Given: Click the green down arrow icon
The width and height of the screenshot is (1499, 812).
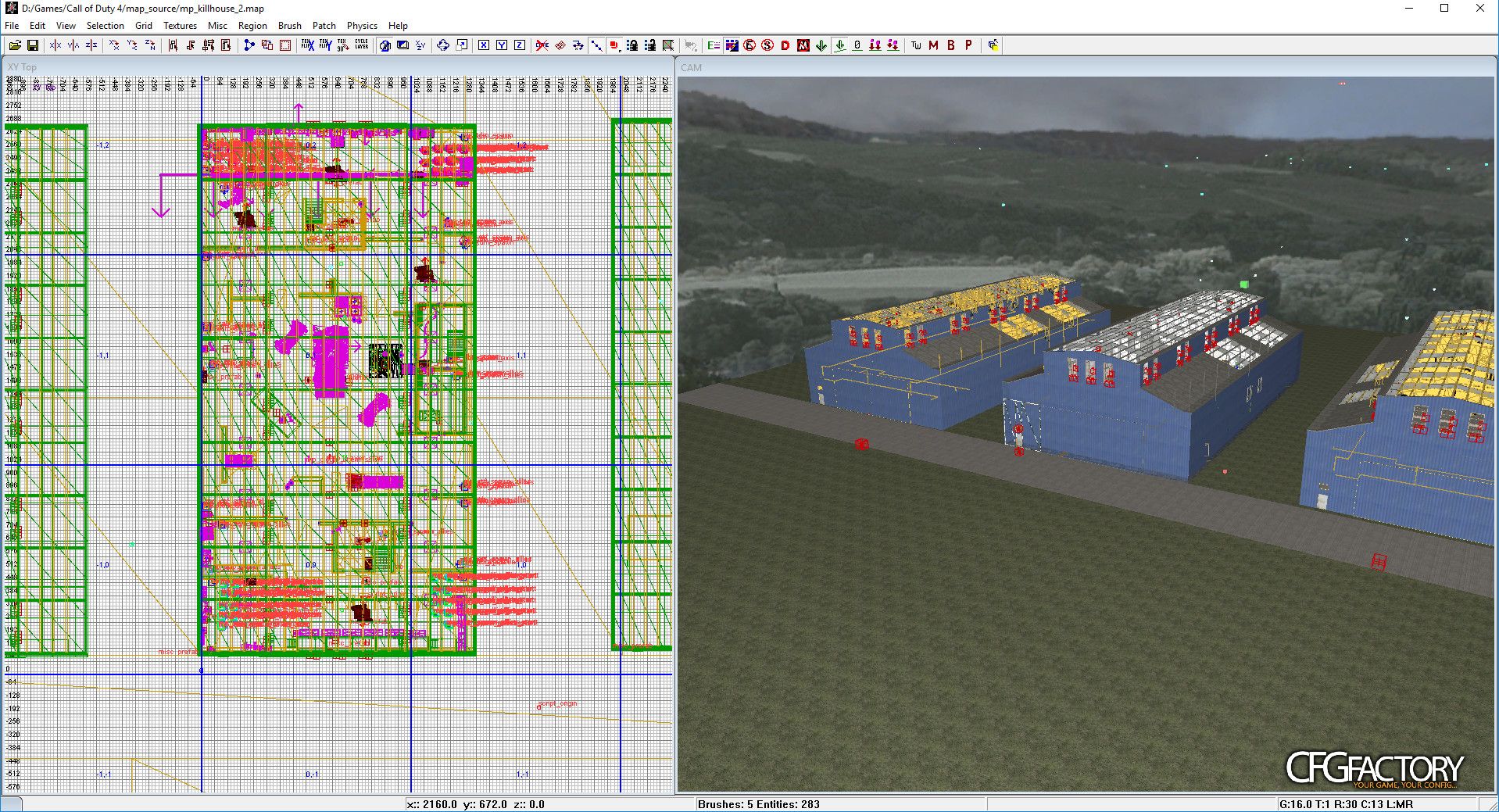Looking at the screenshot, I should [821, 45].
